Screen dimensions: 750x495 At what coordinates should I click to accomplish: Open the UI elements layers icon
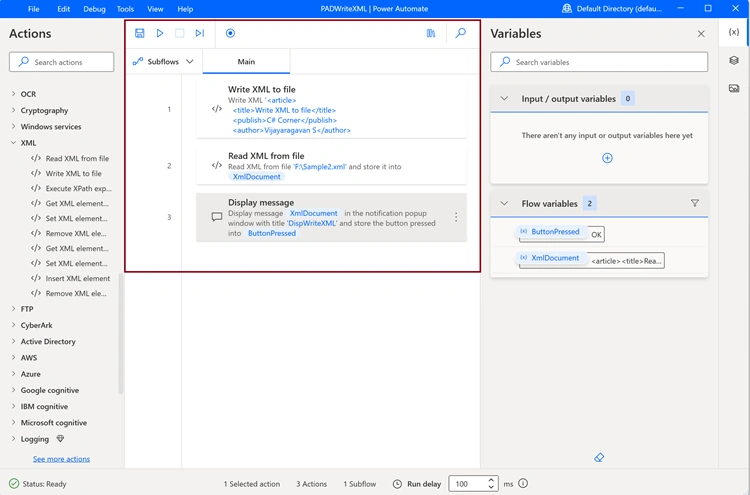(734, 60)
